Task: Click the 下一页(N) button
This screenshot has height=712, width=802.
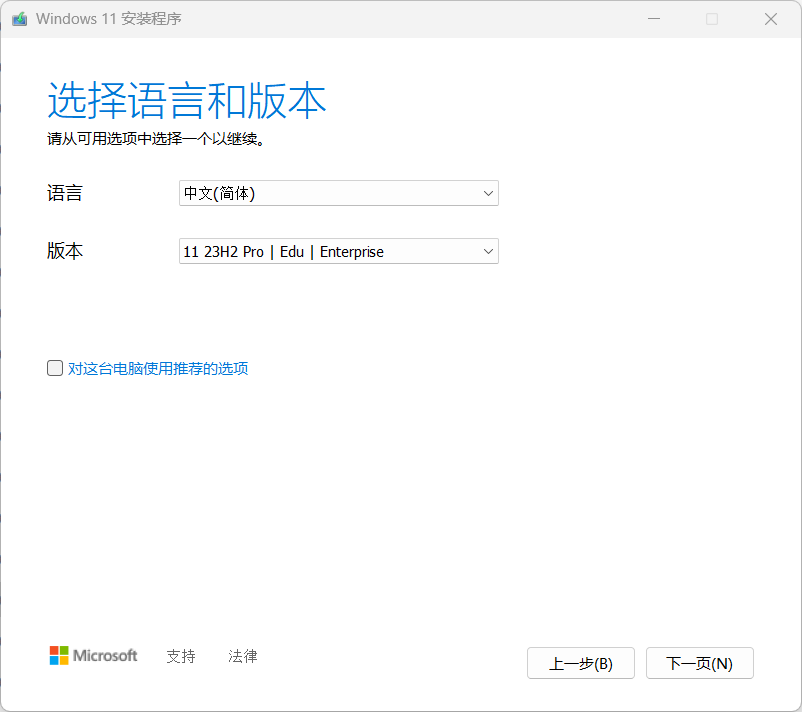Action: pos(700,663)
